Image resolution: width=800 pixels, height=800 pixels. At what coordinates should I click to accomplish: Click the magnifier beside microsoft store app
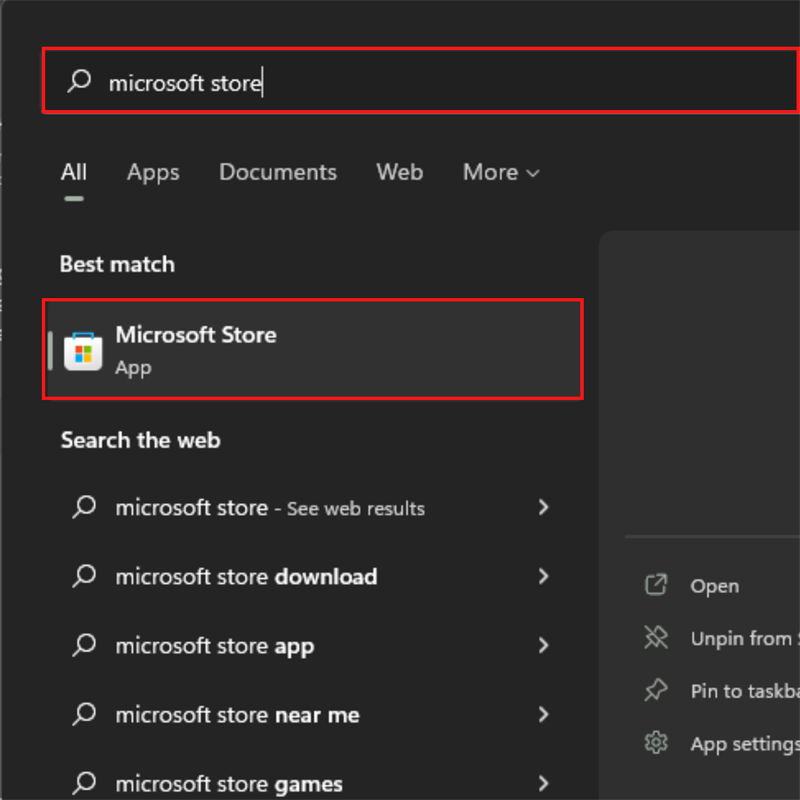pyautogui.click(x=84, y=646)
